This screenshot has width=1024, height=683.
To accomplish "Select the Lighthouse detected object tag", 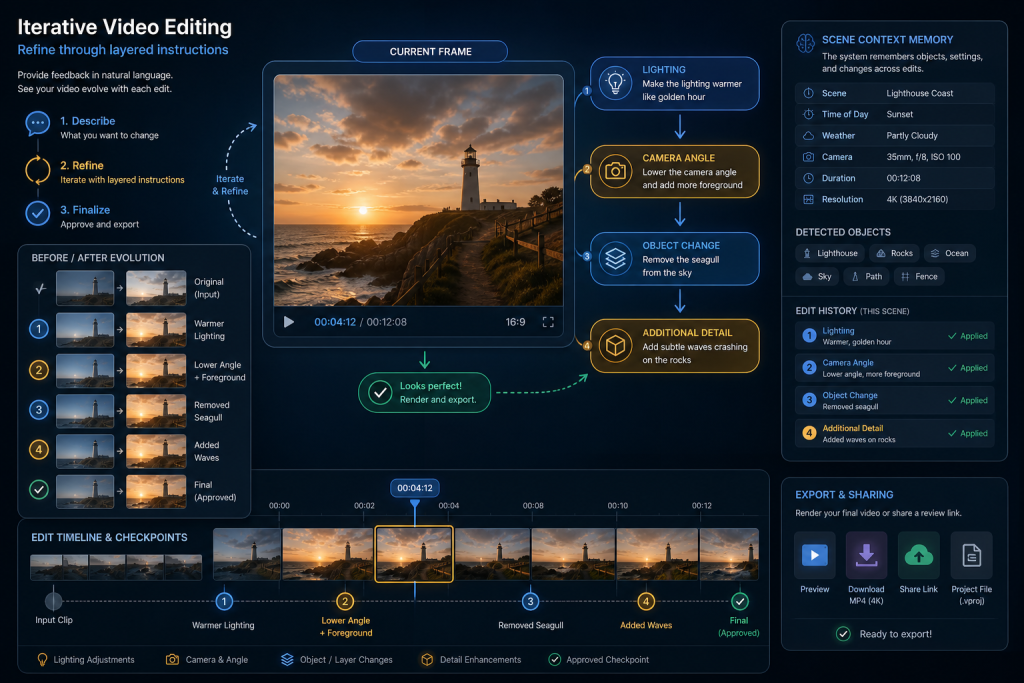I will click(830, 253).
